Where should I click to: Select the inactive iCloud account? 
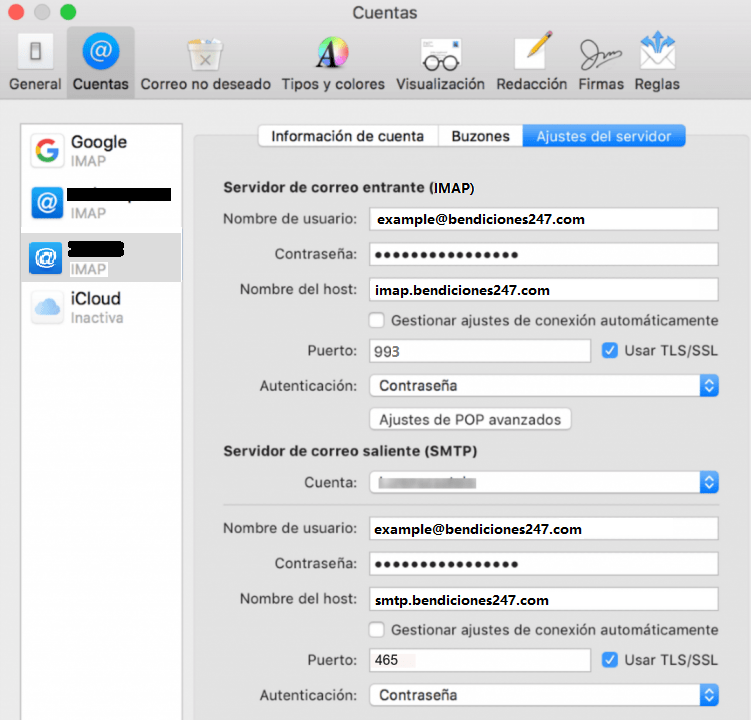[100, 307]
